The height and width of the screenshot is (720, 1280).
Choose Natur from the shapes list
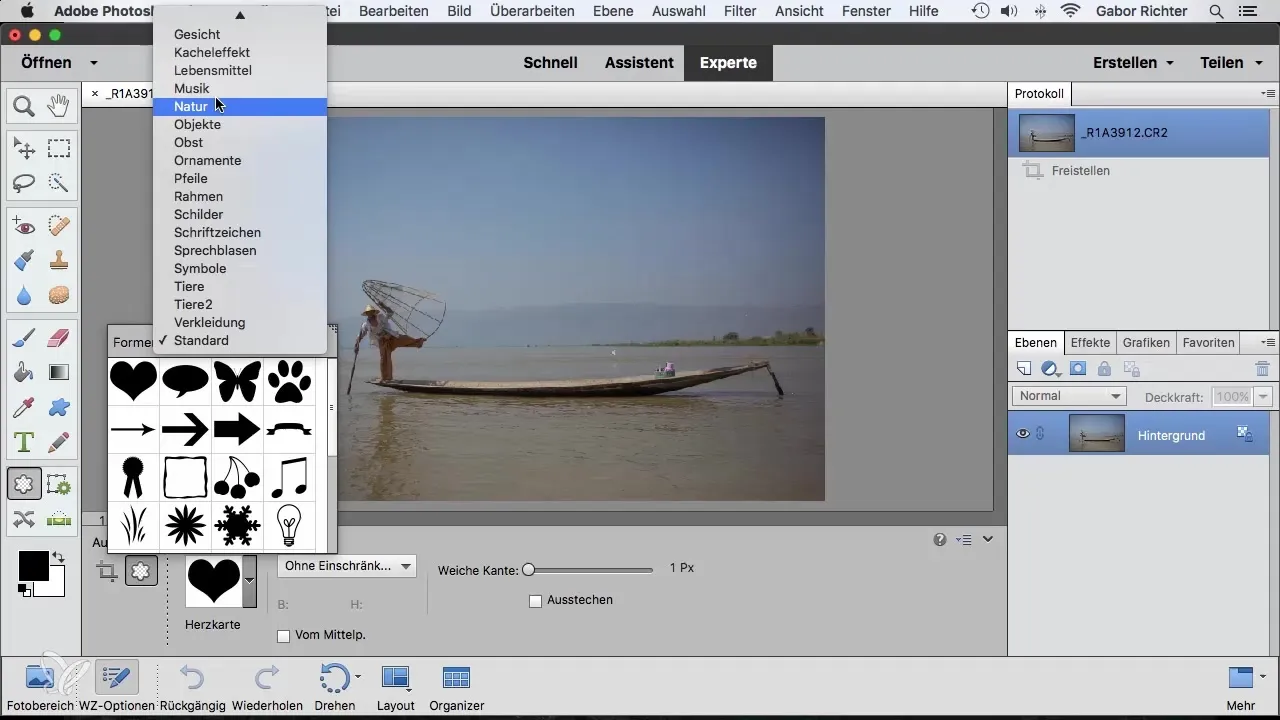(x=240, y=107)
